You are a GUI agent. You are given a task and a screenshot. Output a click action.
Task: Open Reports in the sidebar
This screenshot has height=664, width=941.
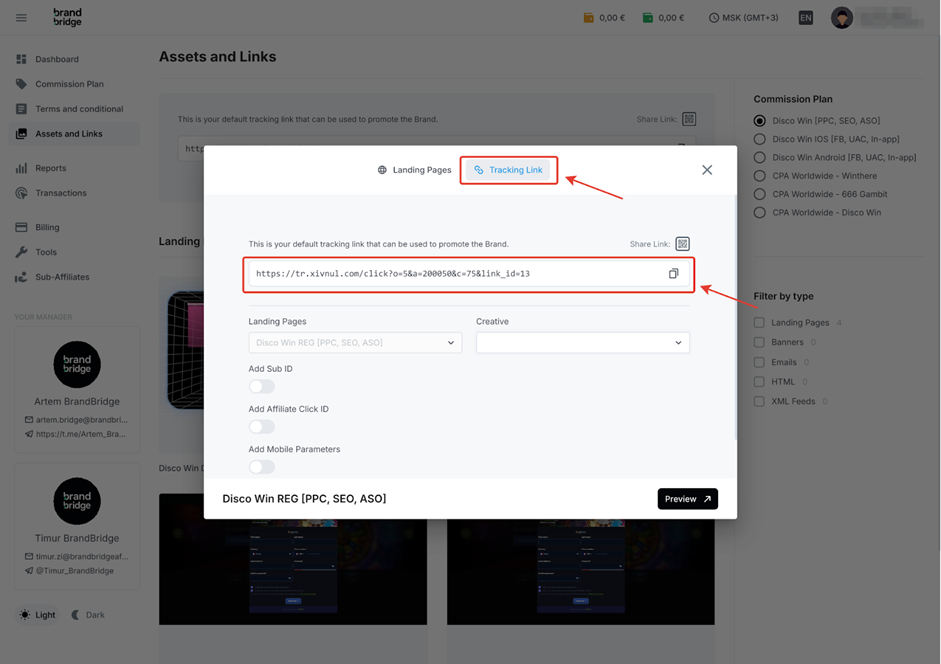(51, 168)
